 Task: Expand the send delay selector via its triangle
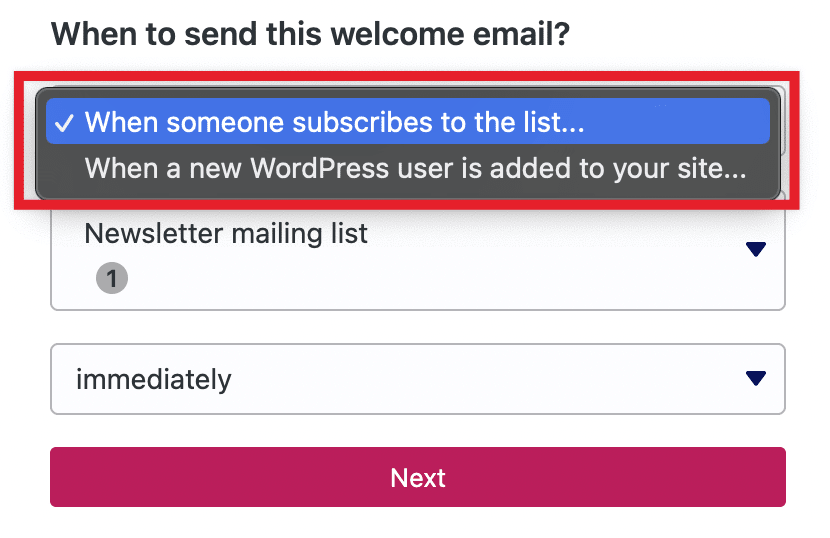755,378
